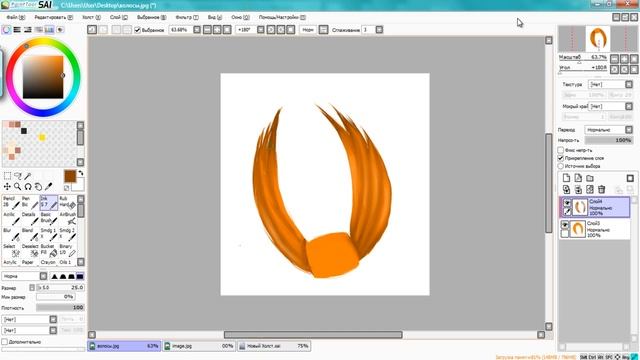The image size is (640, 360).
Task: Select the lasso selection tool
Action: 18,176
